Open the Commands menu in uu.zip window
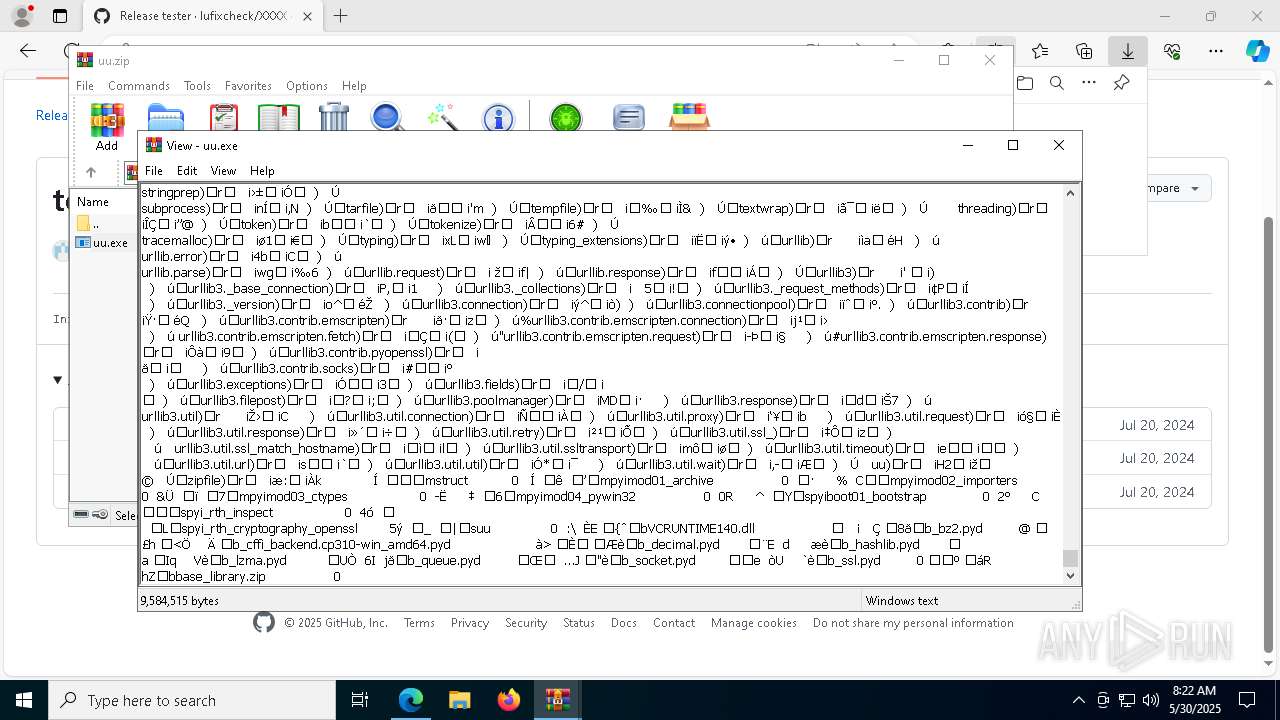 coord(139,86)
